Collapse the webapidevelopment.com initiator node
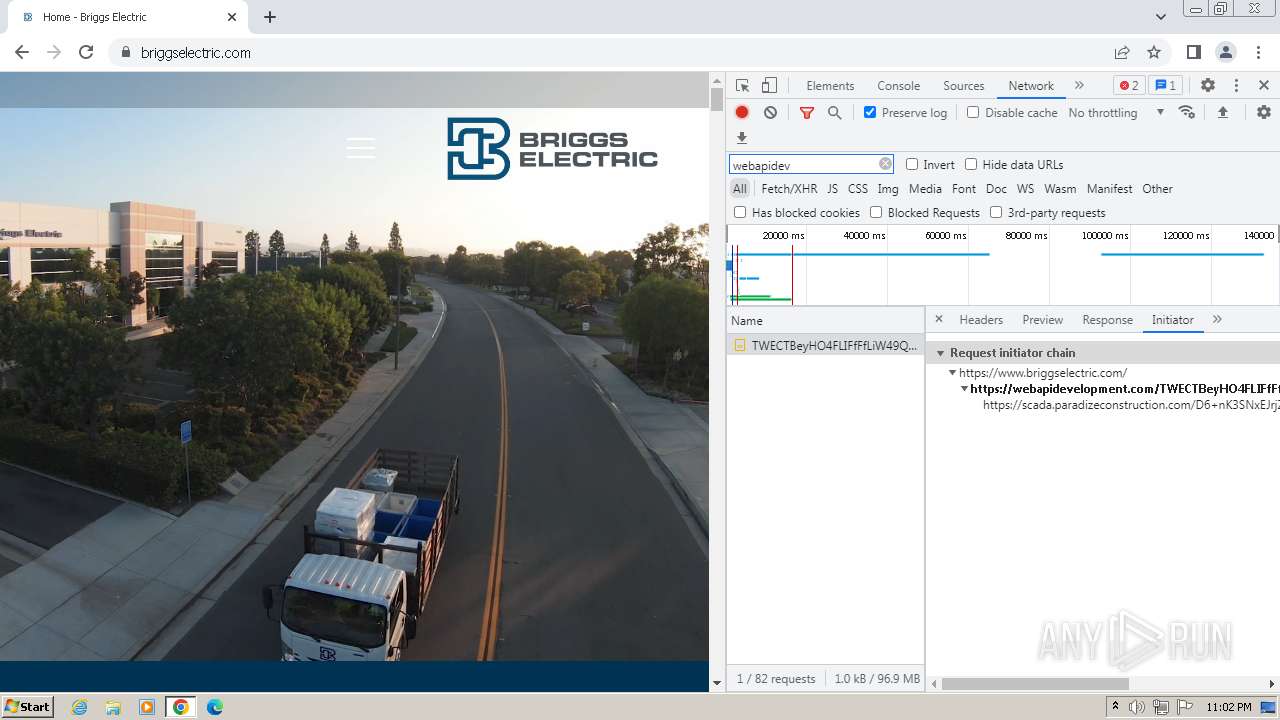1280x720 pixels. point(964,389)
